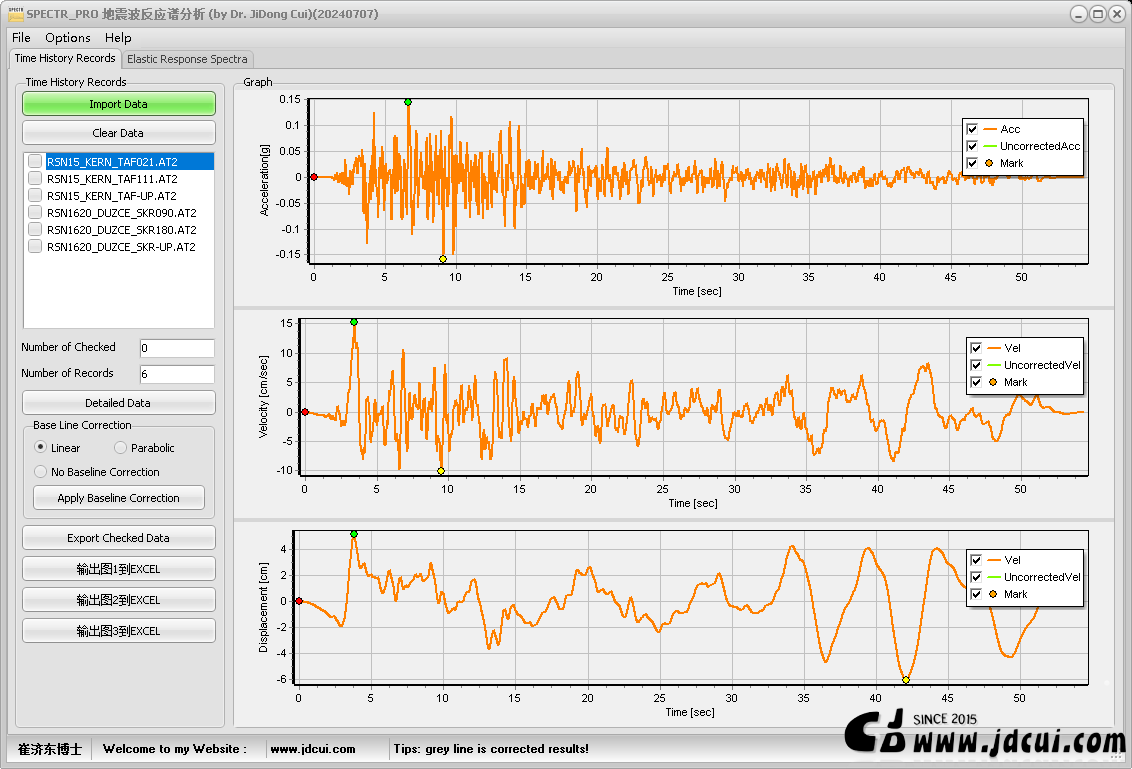Click the green peak marker on acceleration graph
This screenshot has width=1132, height=769.
tap(408, 103)
